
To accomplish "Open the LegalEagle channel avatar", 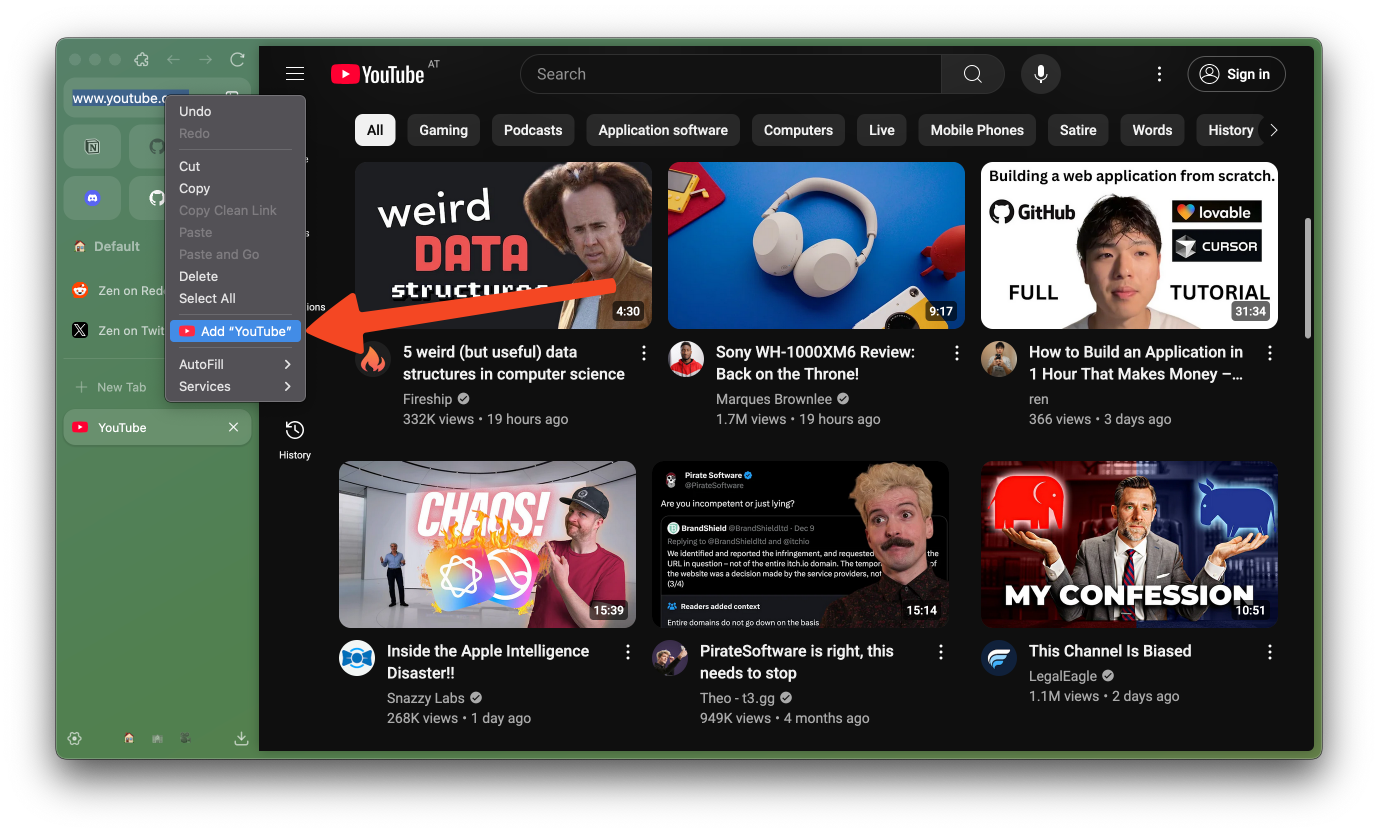I will coord(999,658).
